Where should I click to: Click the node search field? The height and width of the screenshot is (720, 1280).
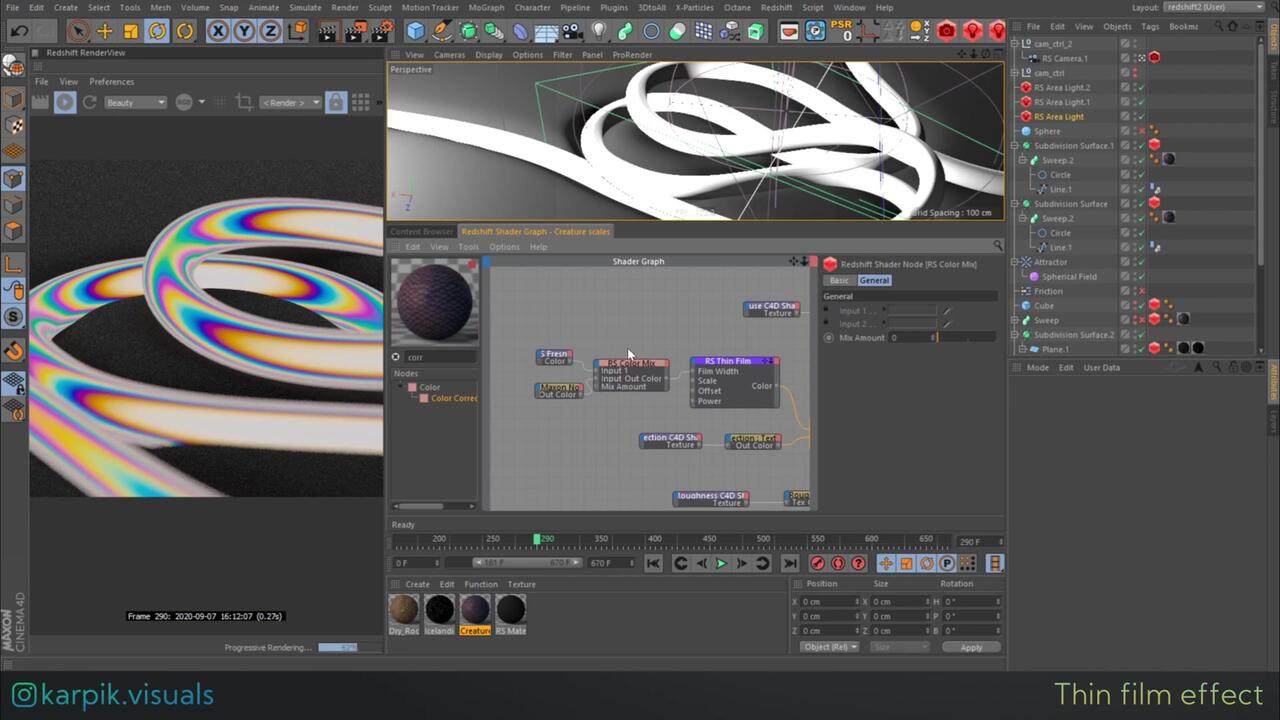tap(440, 357)
